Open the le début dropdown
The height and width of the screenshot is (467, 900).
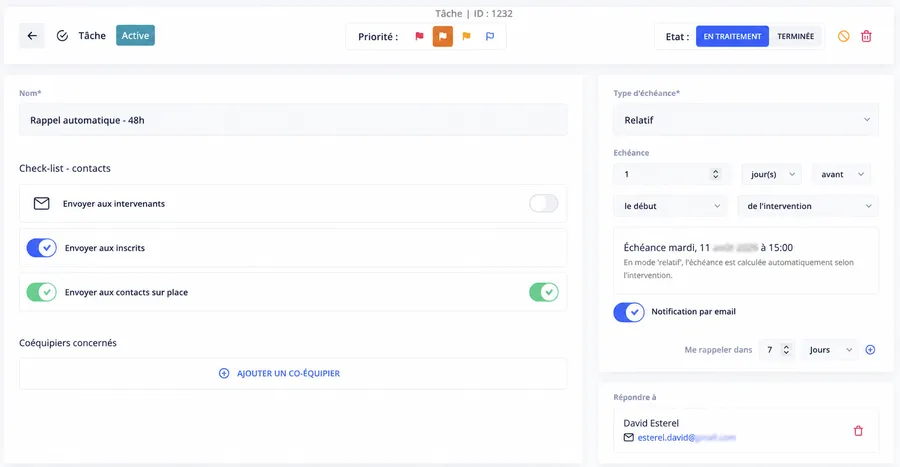coord(671,206)
